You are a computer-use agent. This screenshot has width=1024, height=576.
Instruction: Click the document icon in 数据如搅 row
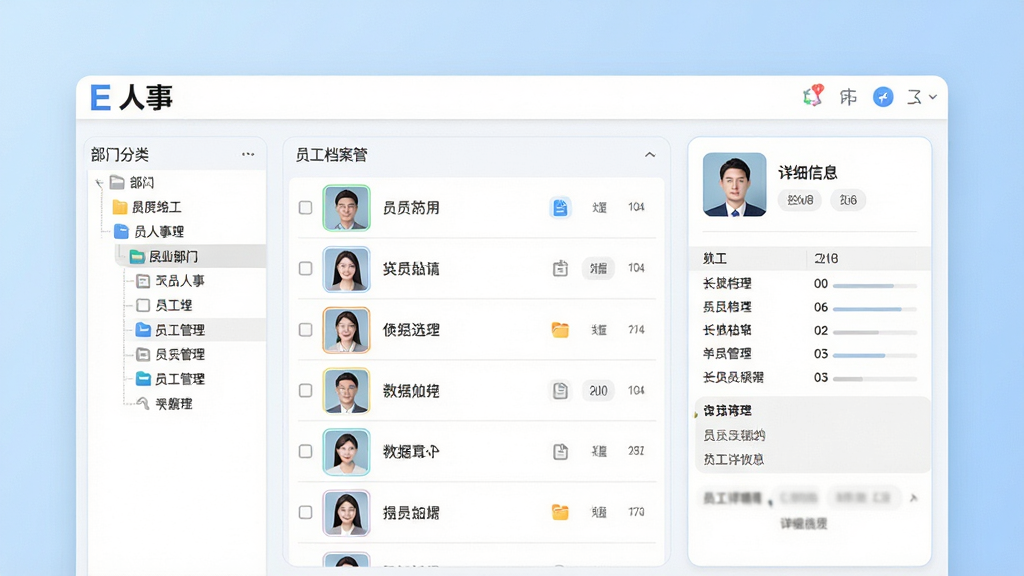pos(560,391)
